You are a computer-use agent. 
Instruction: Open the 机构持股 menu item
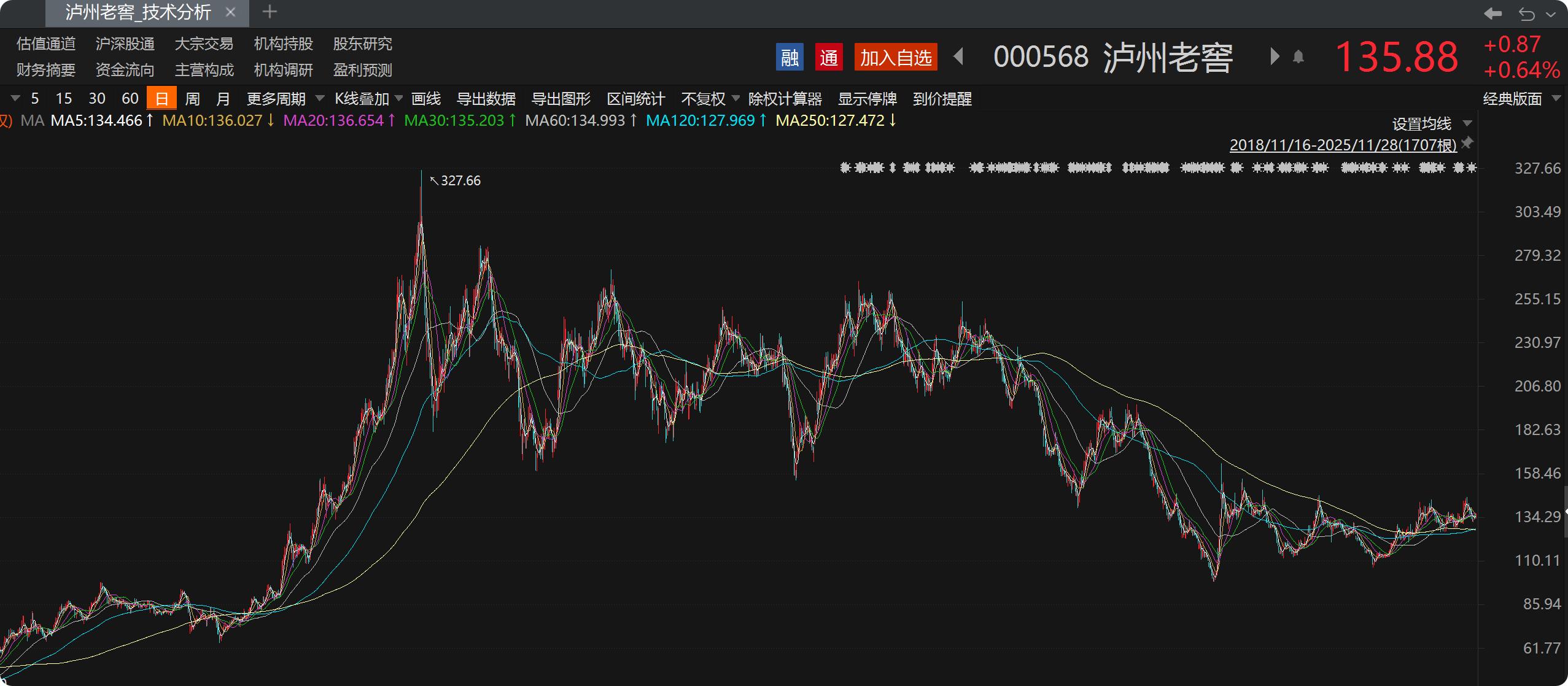click(283, 44)
